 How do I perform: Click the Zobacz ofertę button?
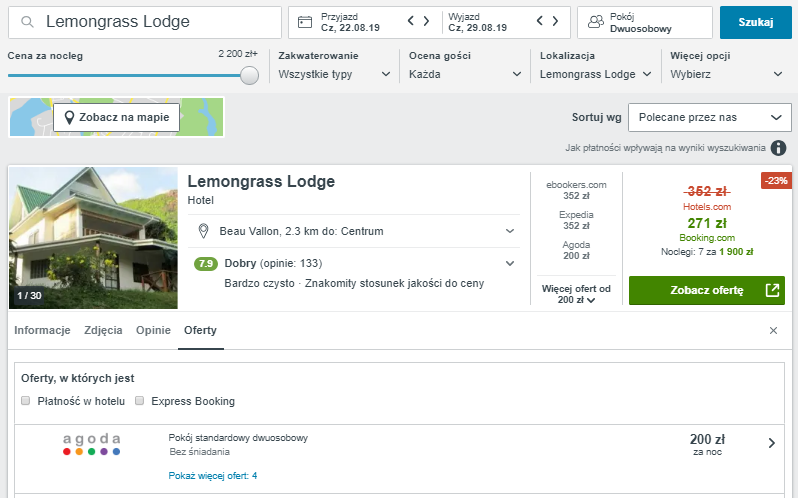tap(707, 290)
